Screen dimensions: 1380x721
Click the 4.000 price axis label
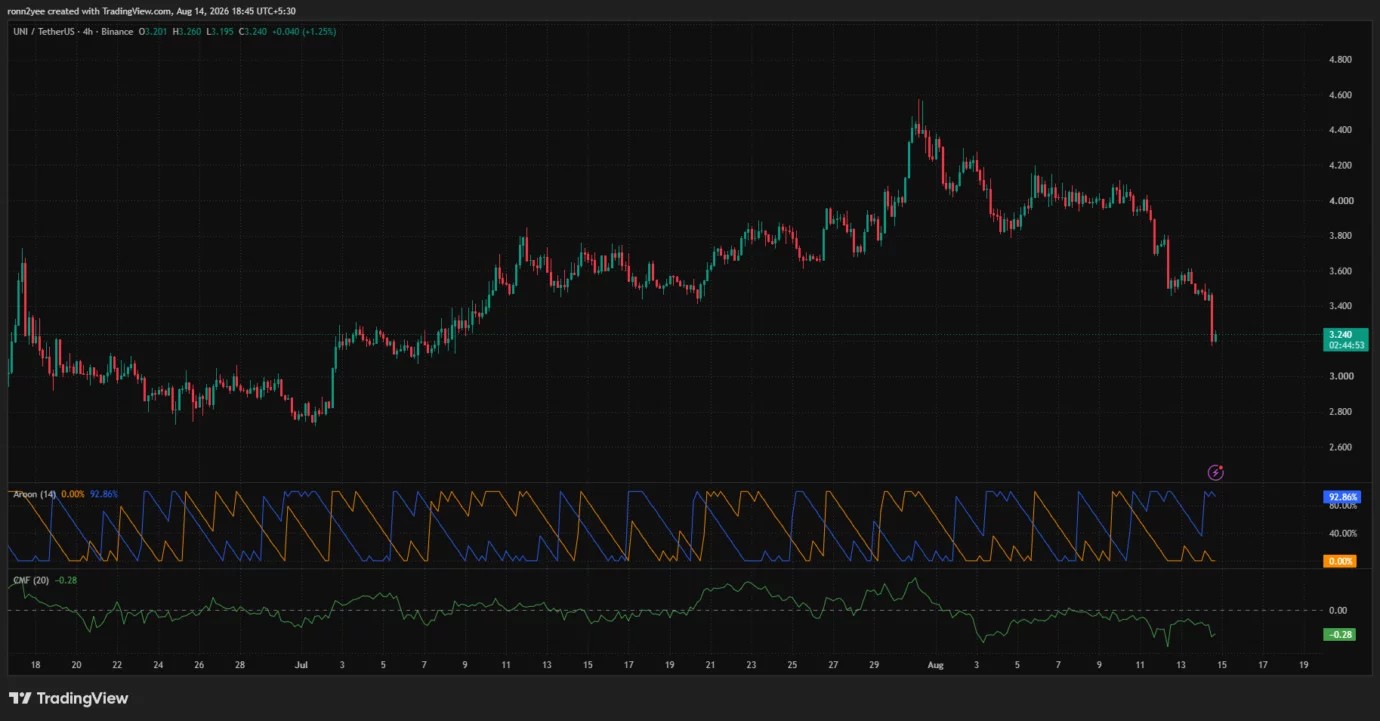point(1340,201)
